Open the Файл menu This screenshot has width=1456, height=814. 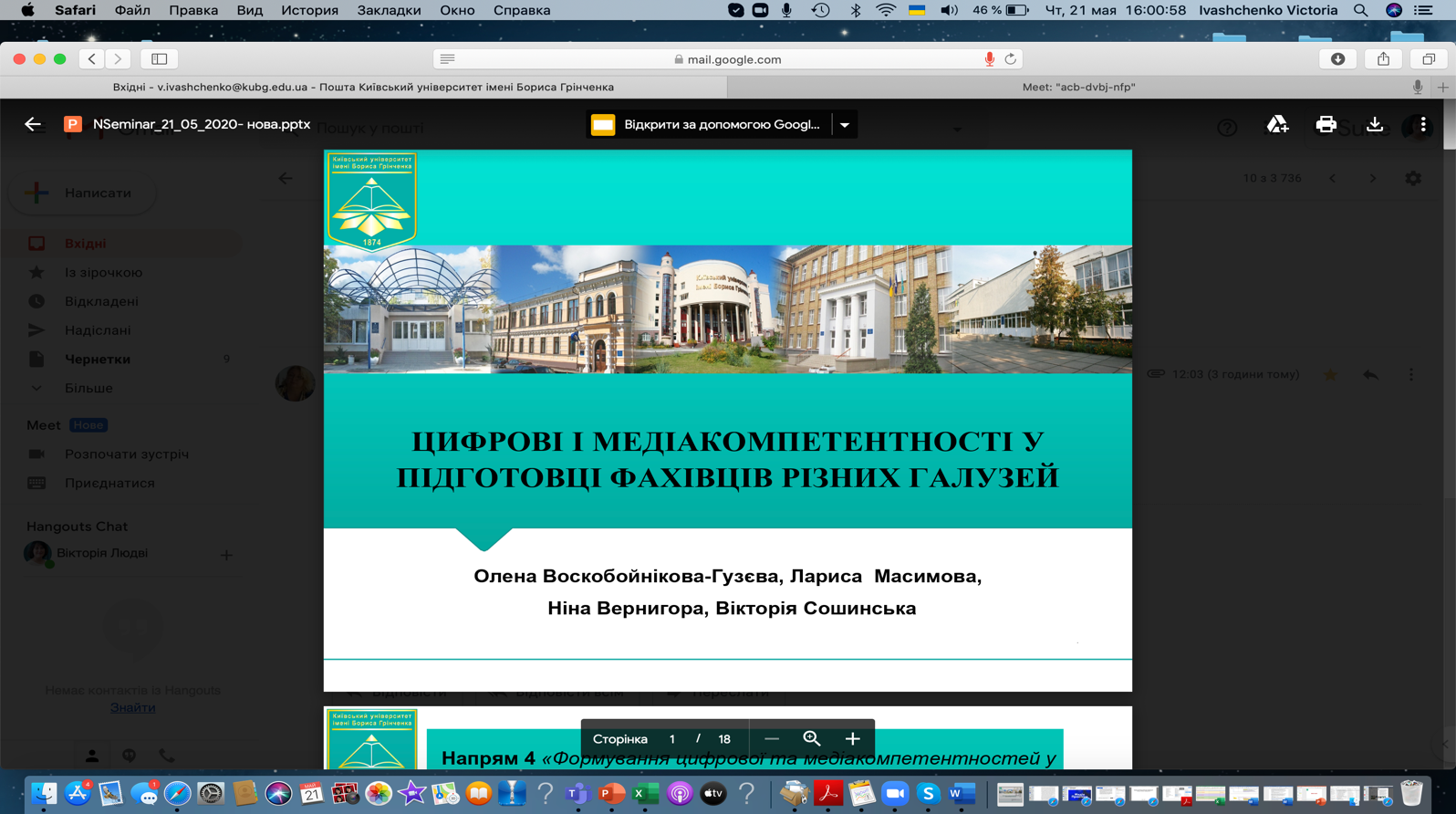(x=132, y=10)
